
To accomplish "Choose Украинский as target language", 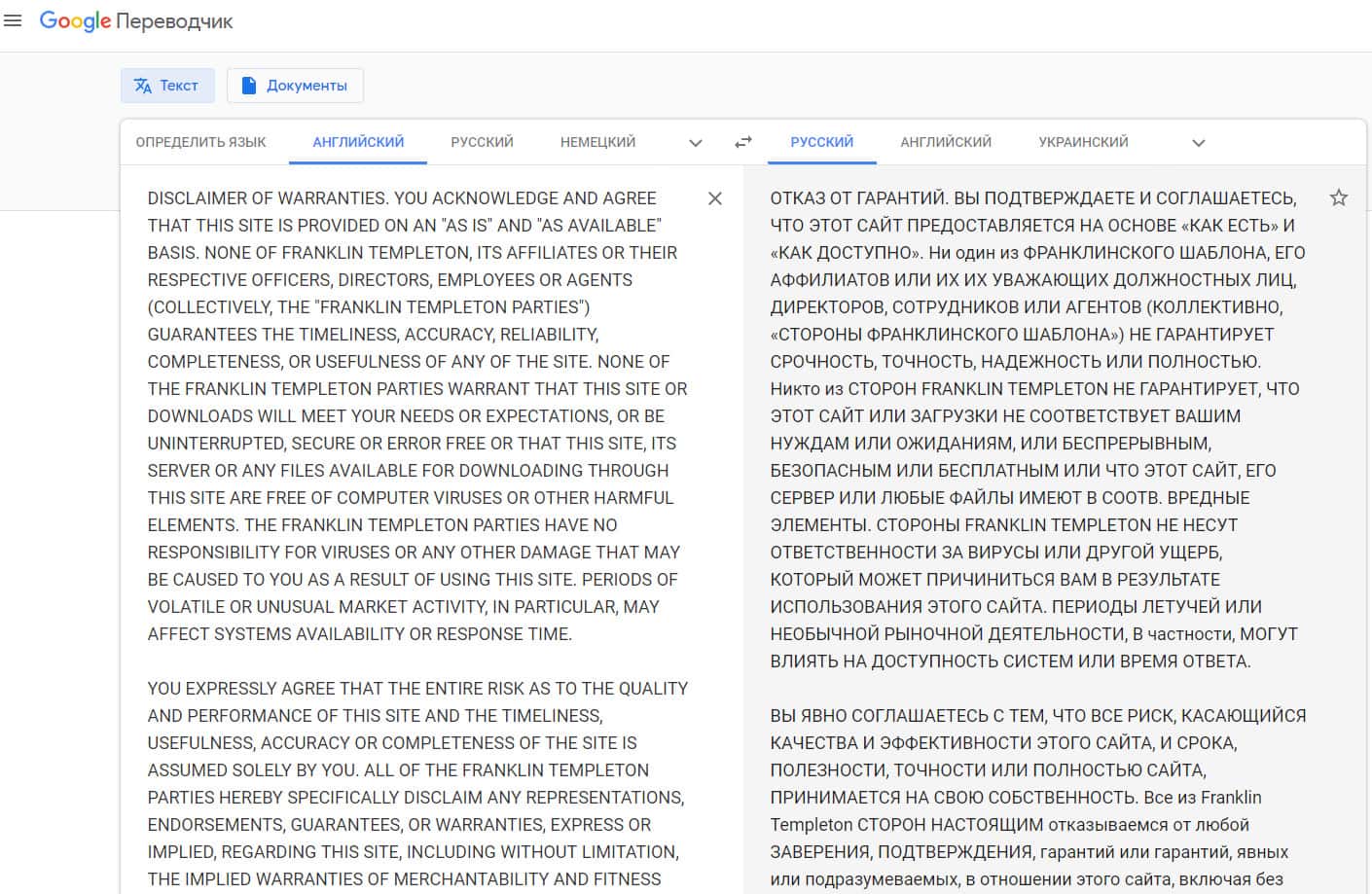I will 1083,142.
